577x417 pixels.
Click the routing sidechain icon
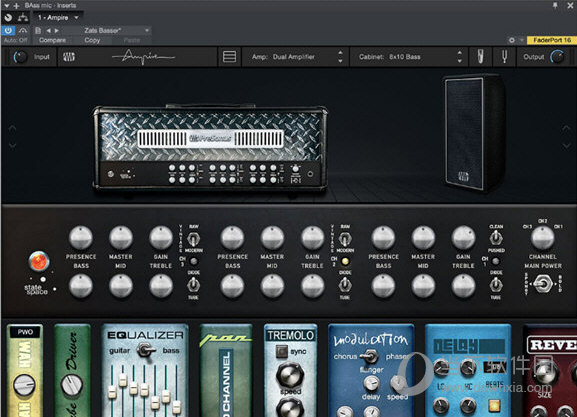pyautogui.click(x=23, y=17)
